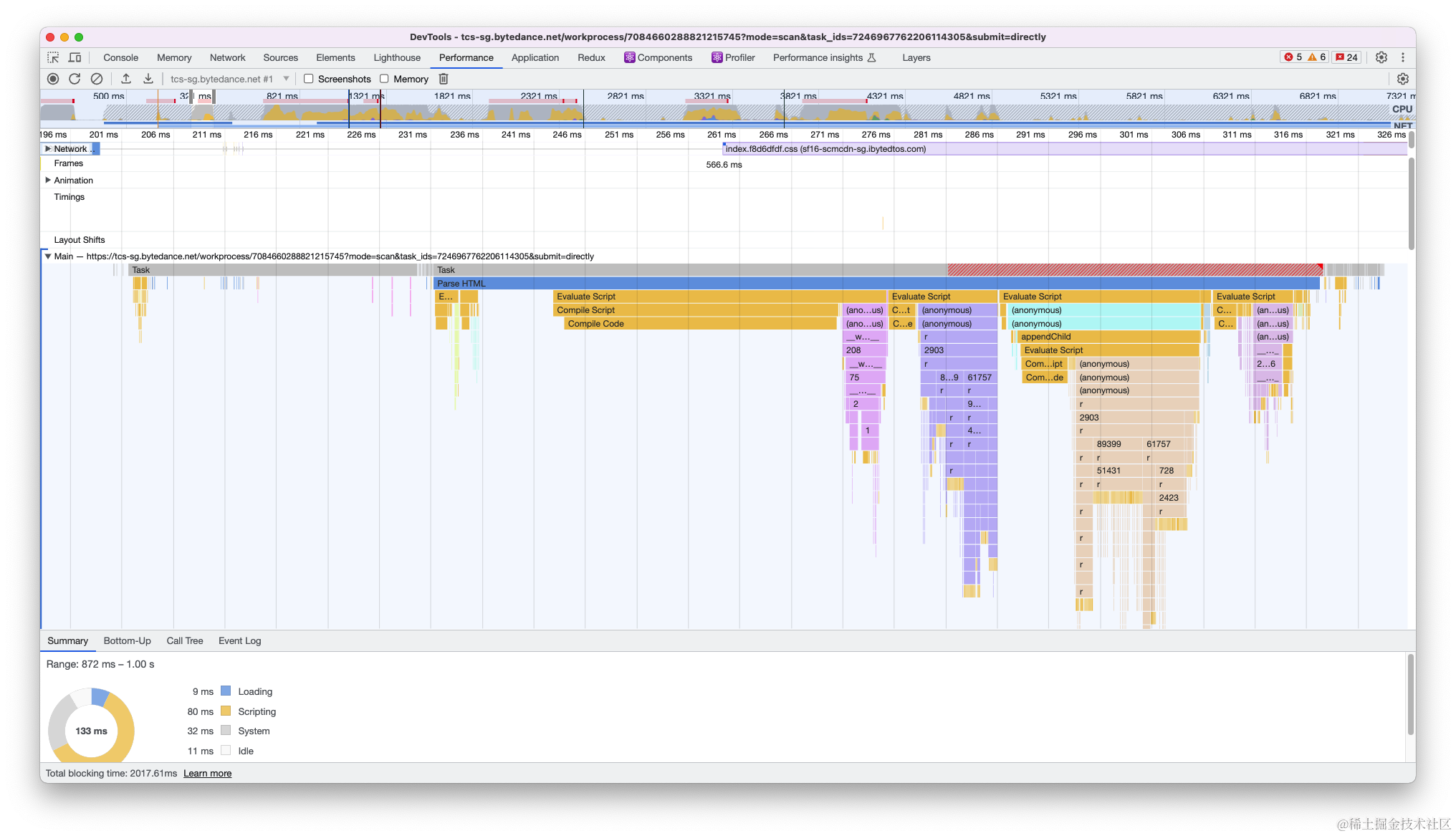Clear the recording with the cancel icon
This screenshot has width=1456, height=836.
click(x=97, y=79)
